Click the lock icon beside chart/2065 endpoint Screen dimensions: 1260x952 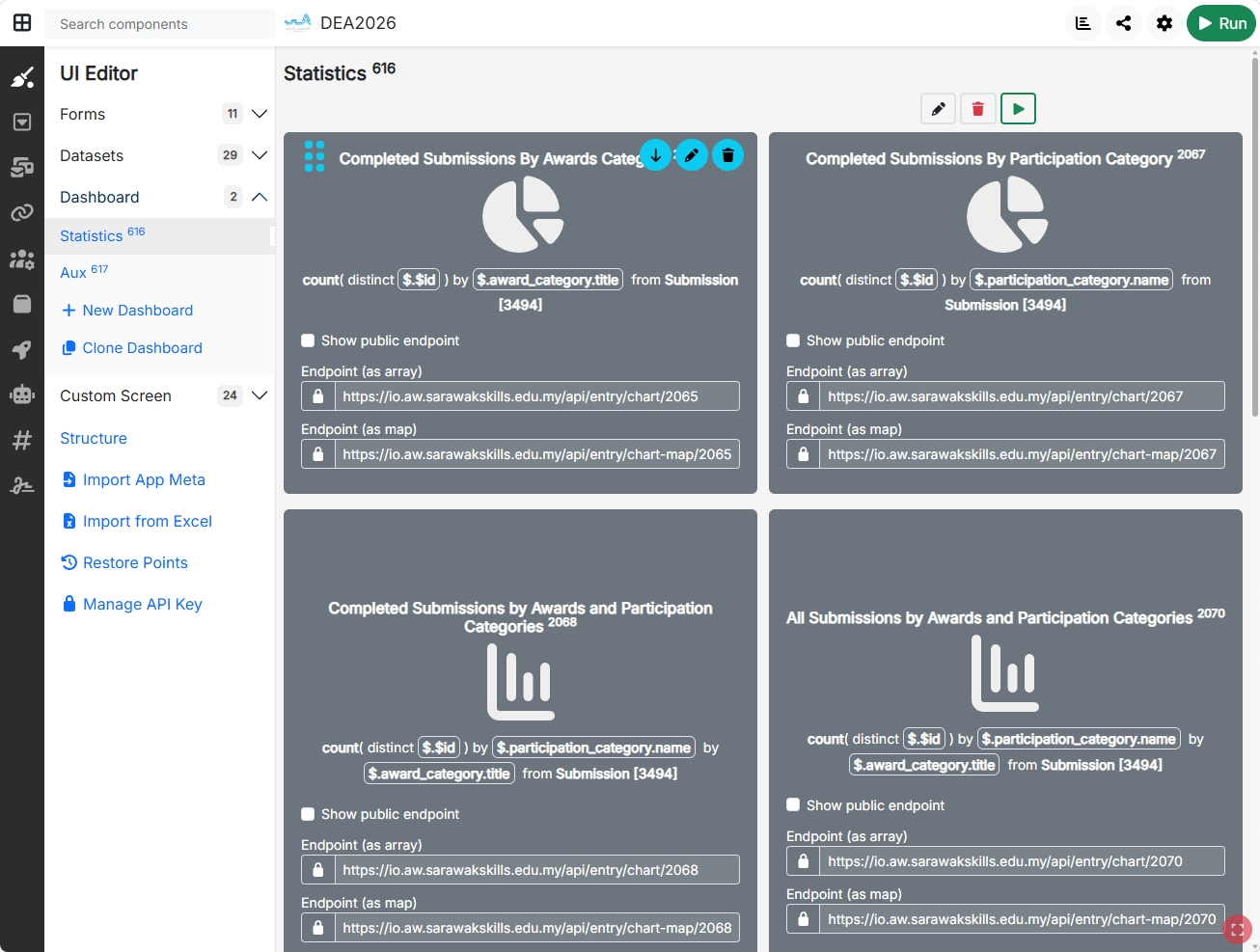click(318, 396)
